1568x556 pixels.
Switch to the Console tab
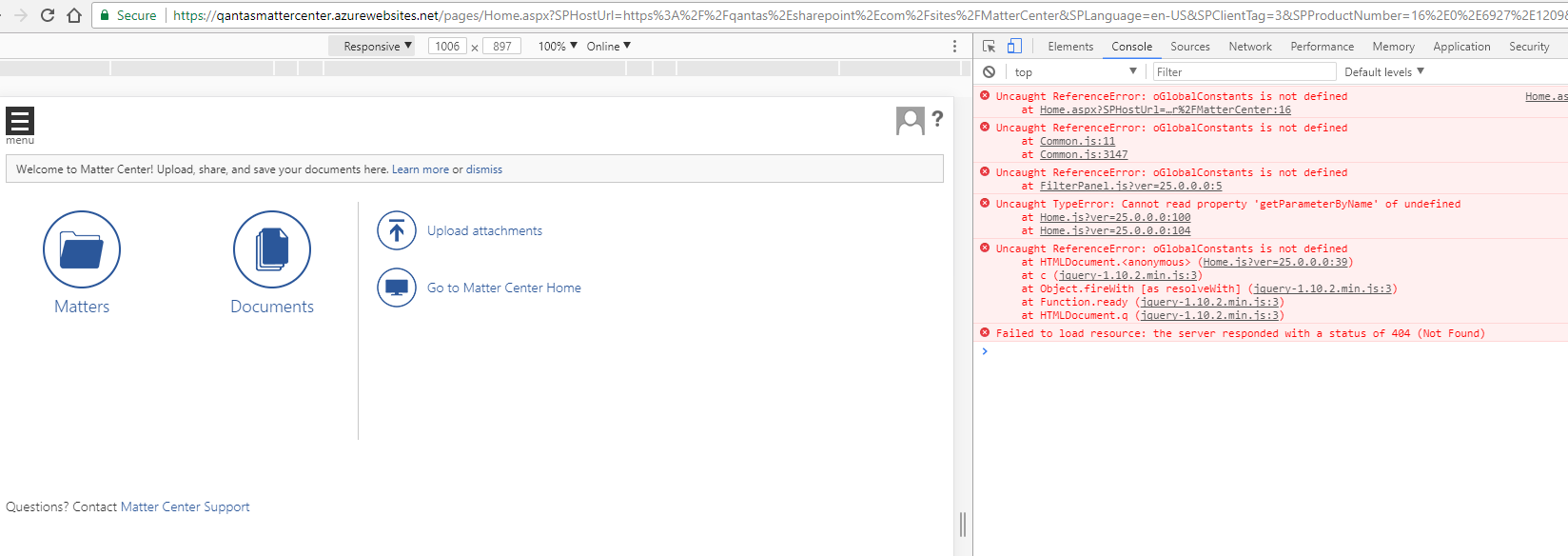click(x=1131, y=46)
